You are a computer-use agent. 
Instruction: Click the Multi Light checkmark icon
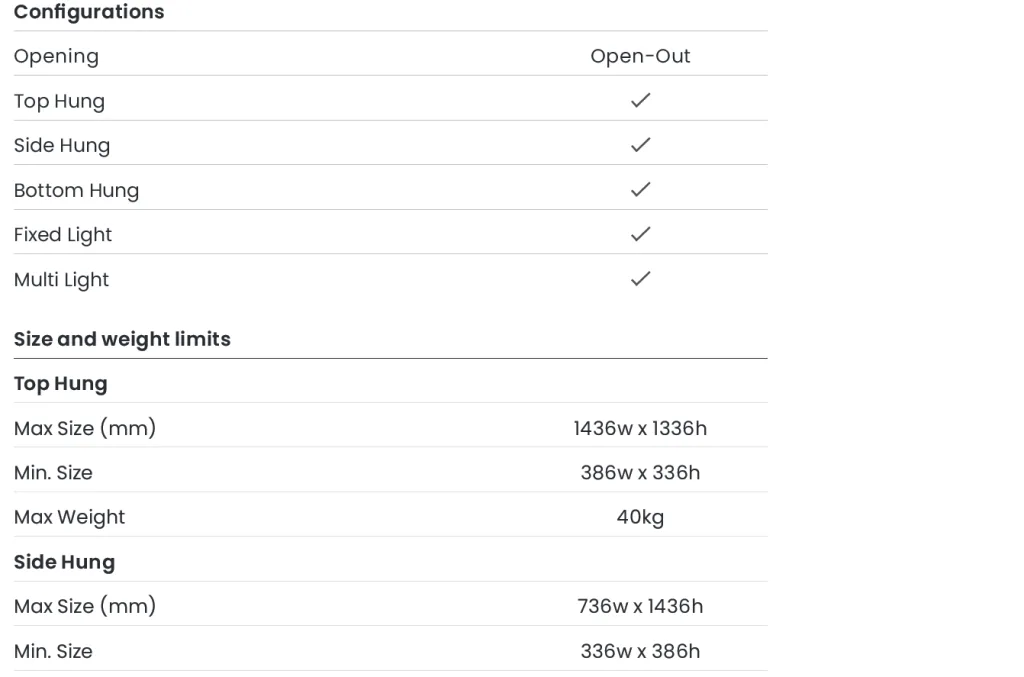[x=640, y=279]
